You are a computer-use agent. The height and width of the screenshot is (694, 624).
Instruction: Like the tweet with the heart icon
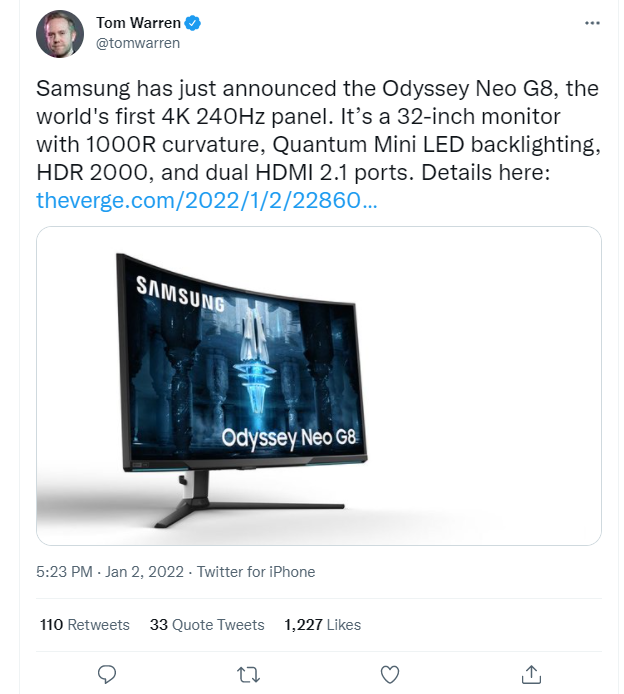(x=391, y=673)
